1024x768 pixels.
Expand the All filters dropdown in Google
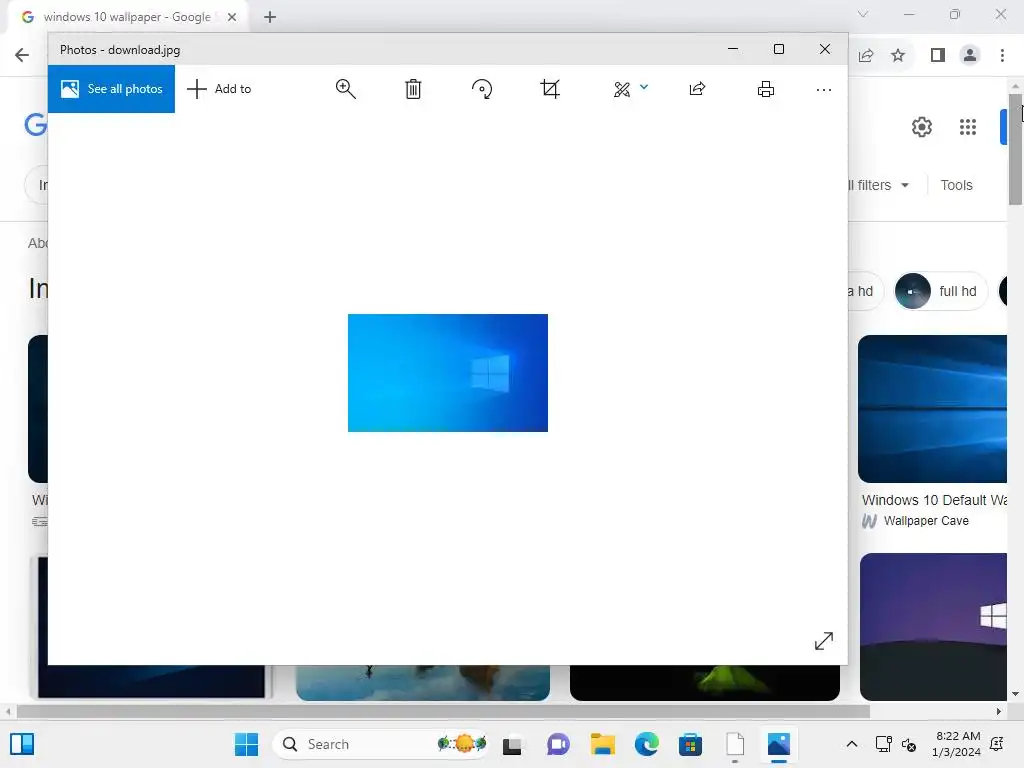click(879, 185)
